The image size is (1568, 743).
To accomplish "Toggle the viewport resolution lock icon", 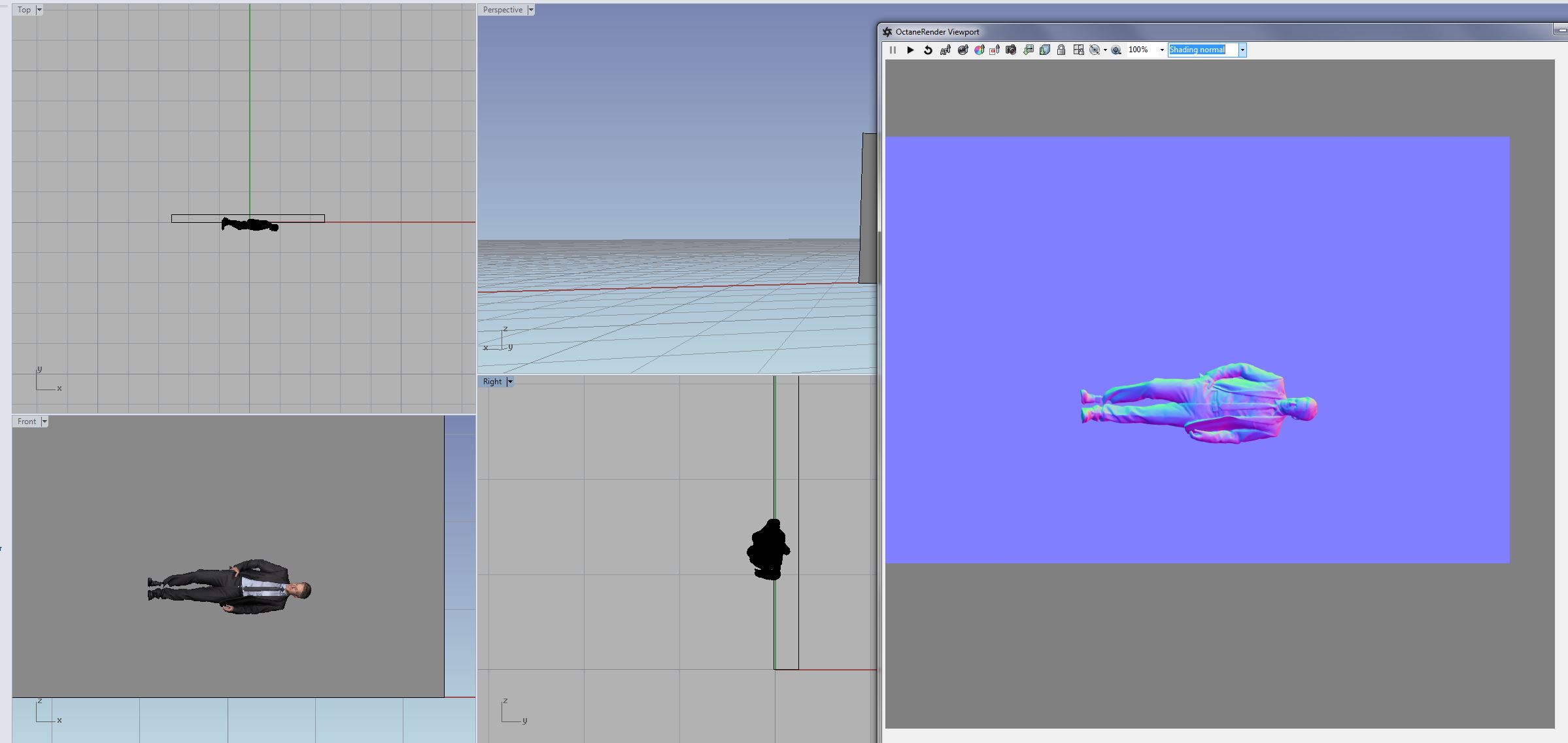I will click(1061, 50).
